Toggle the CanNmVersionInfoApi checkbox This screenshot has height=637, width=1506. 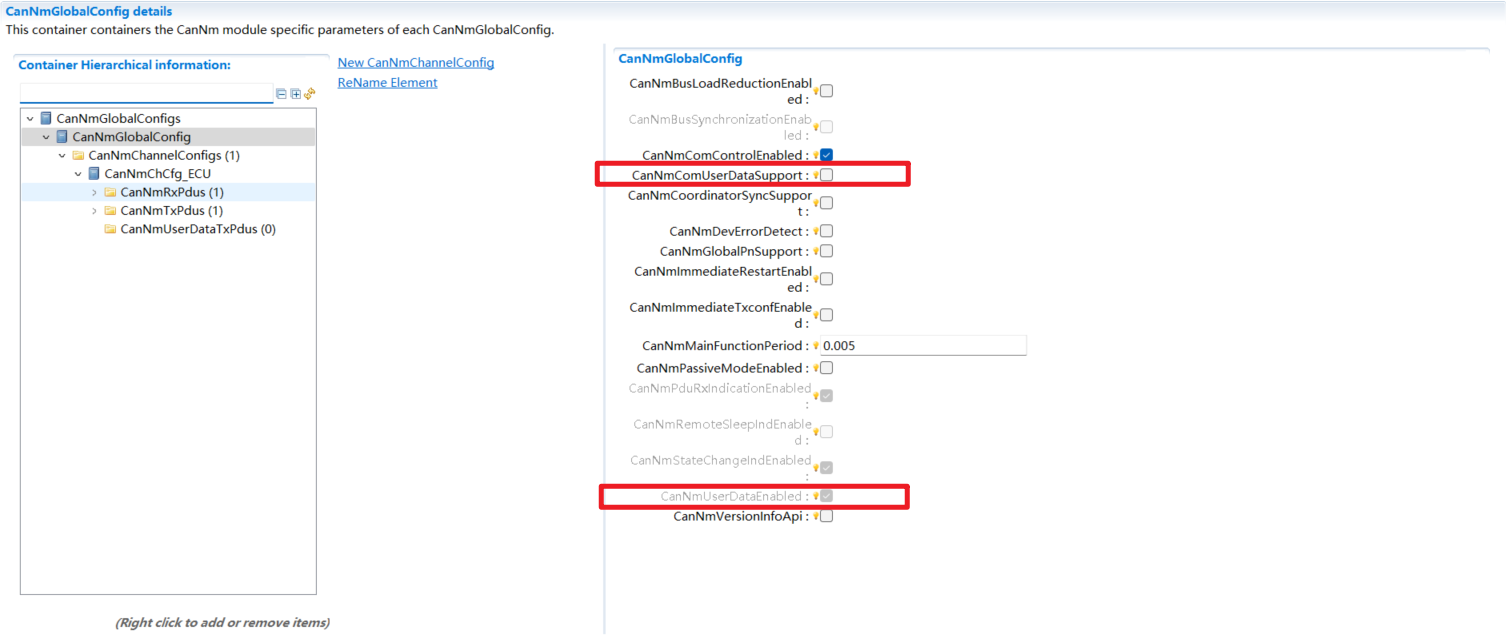click(827, 516)
